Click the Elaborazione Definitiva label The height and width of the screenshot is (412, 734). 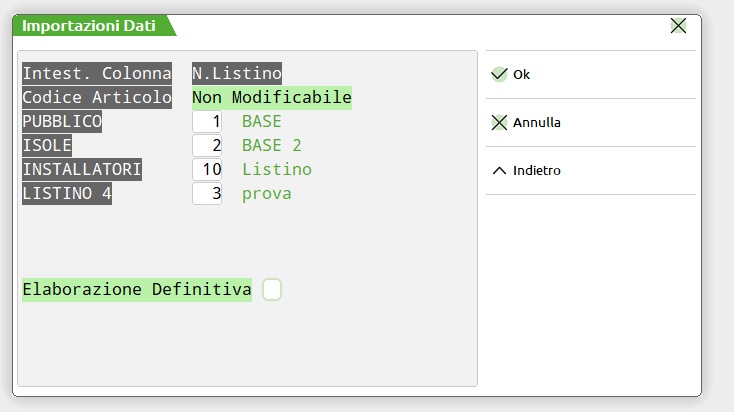tap(137, 290)
